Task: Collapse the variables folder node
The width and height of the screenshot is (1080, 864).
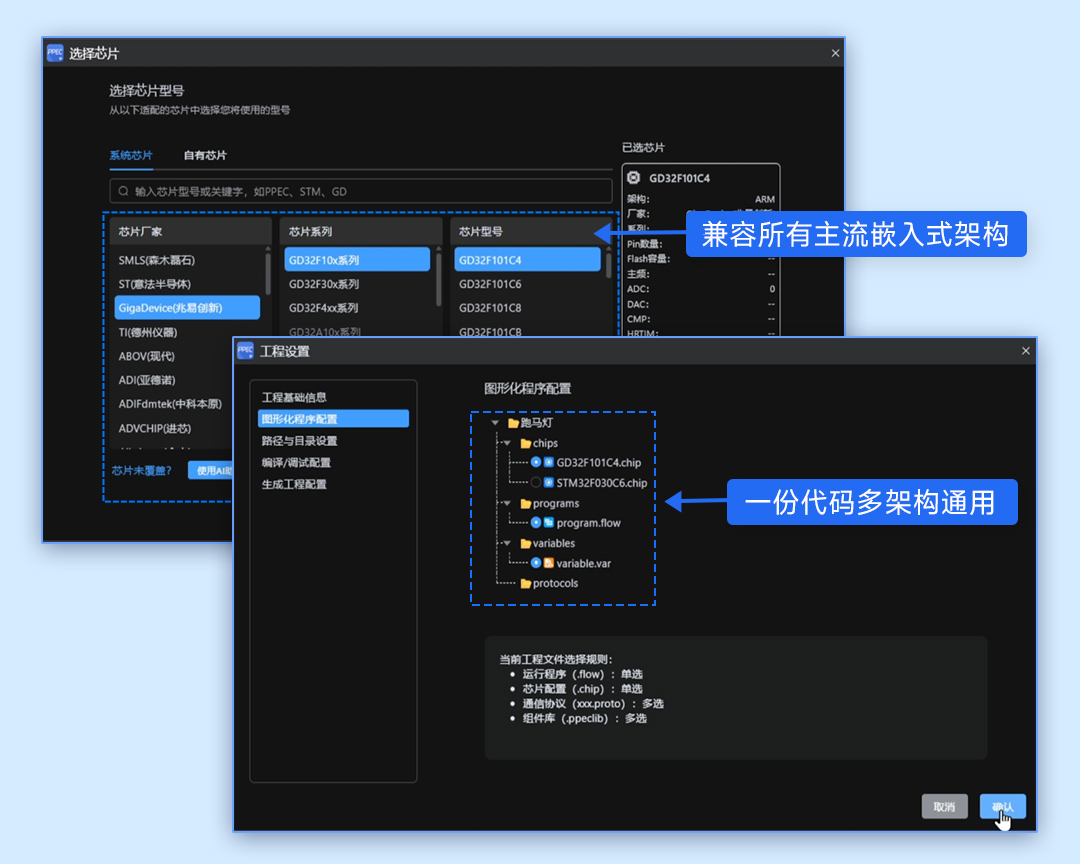Action: pos(507,544)
